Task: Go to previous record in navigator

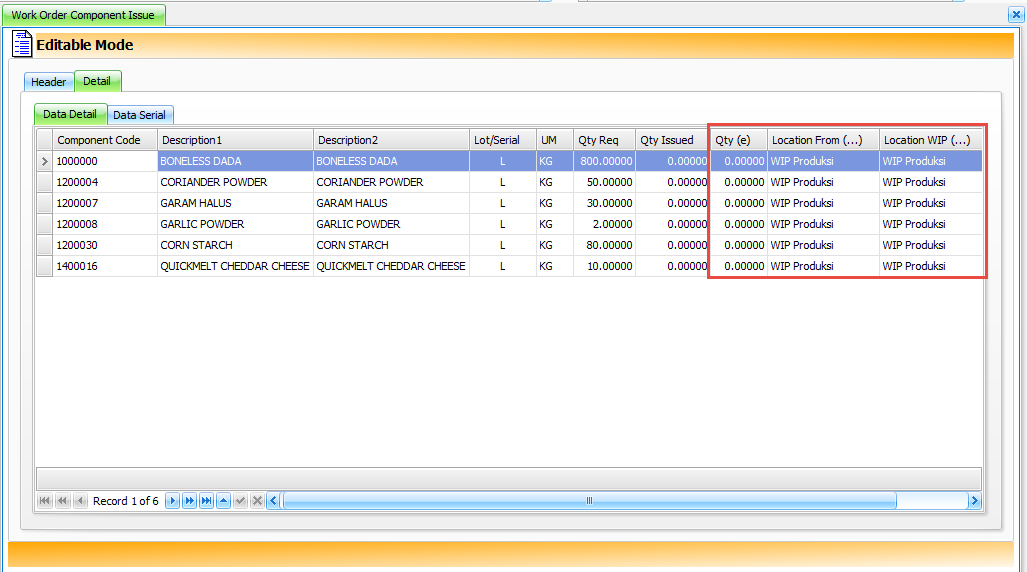Action: (80, 501)
